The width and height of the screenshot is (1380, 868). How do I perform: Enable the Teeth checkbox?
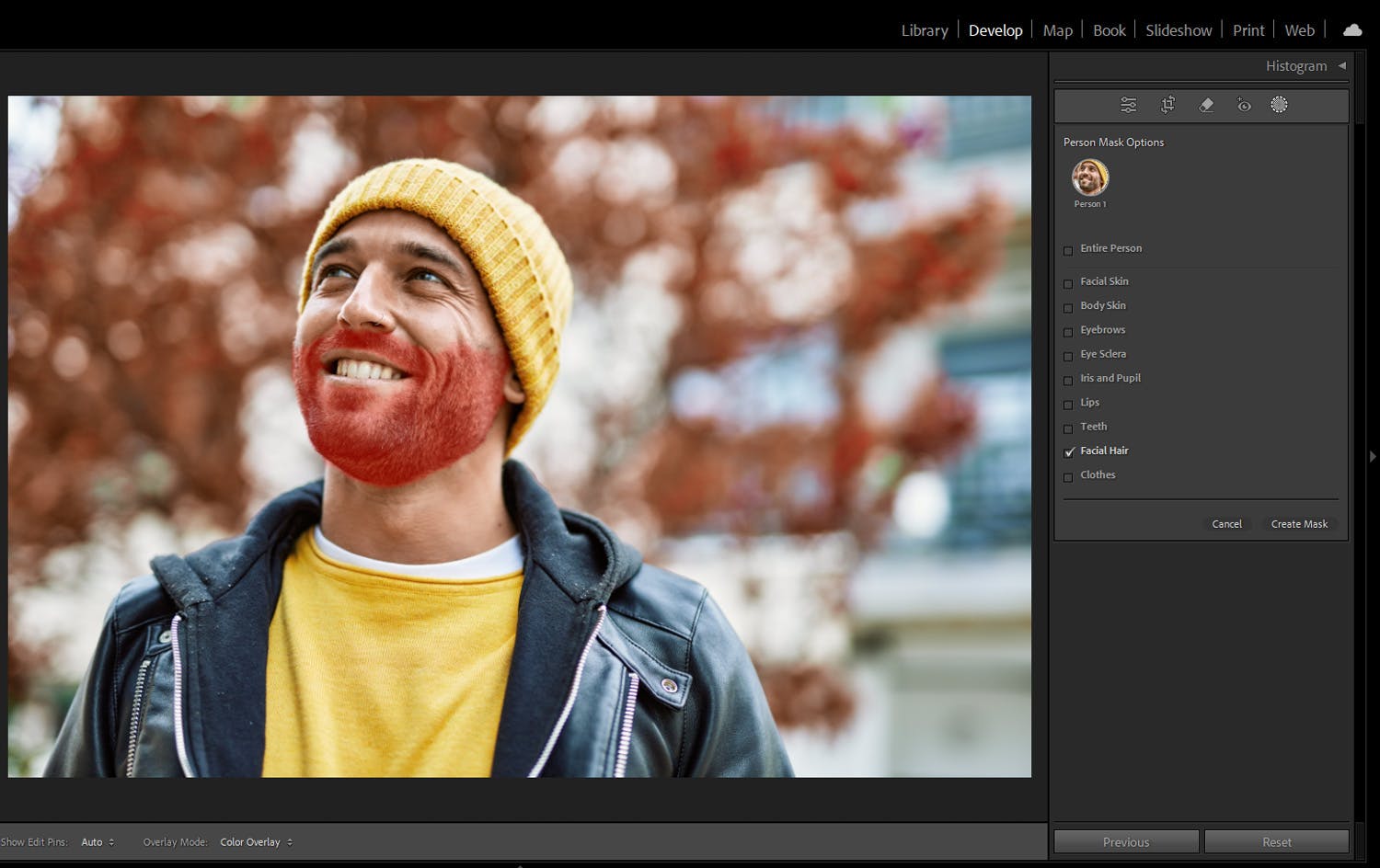coord(1068,428)
